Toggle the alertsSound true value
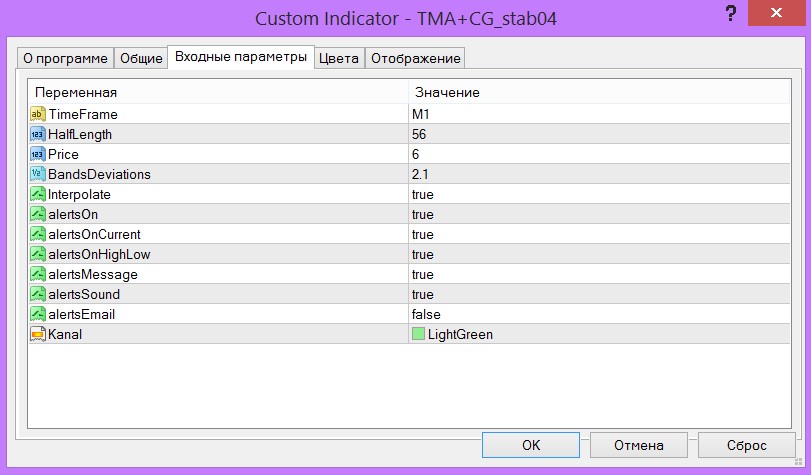This screenshot has height=475, width=811. click(599, 294)
